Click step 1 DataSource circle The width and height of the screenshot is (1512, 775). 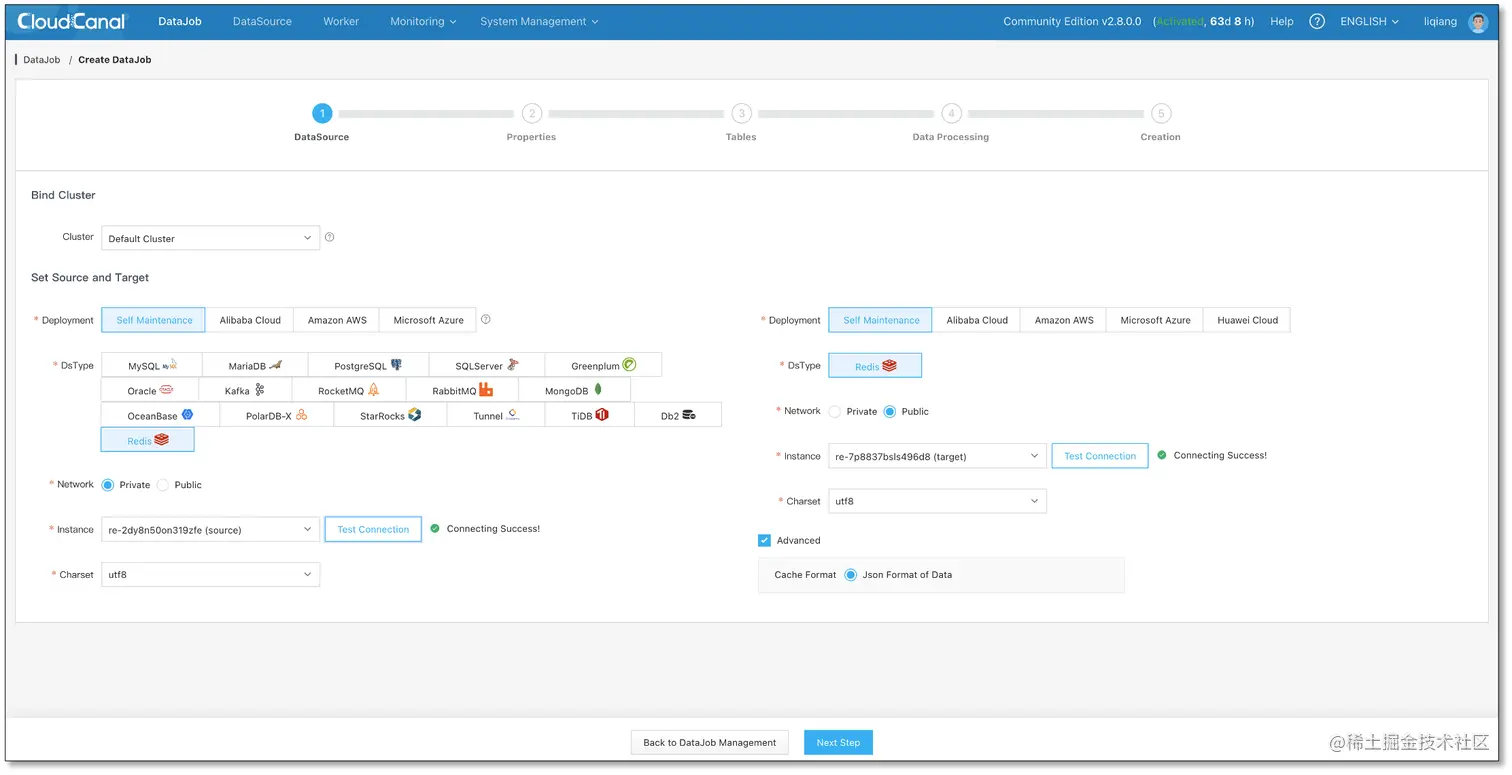pos(322,113)
